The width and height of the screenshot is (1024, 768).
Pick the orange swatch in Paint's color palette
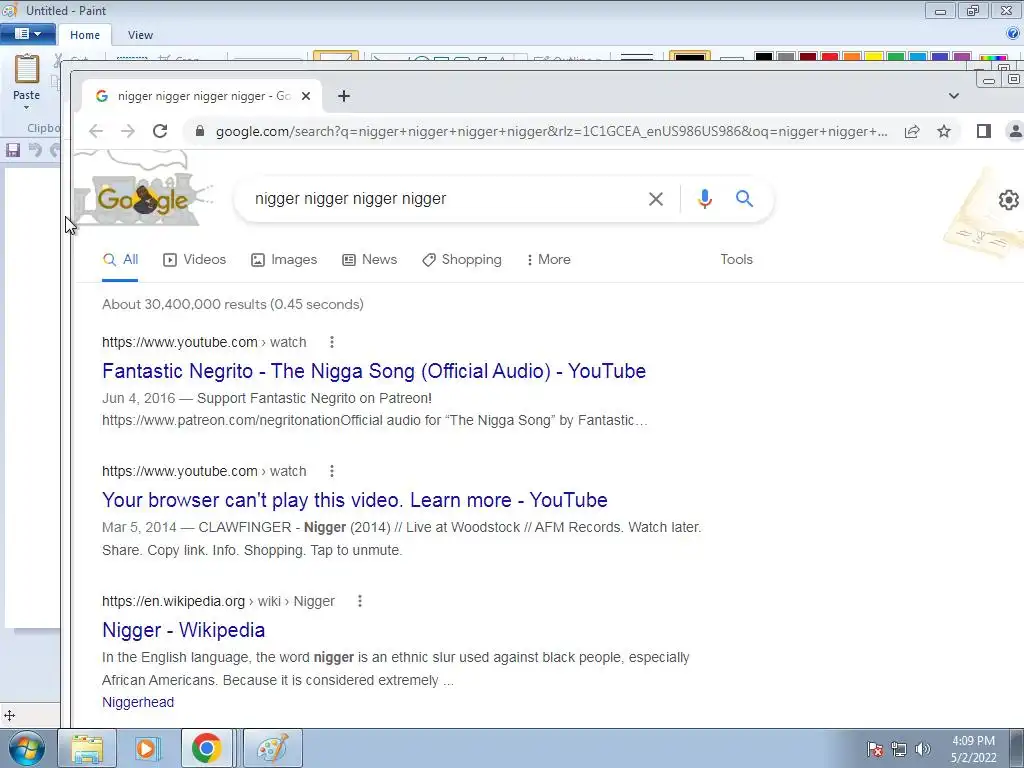852,56
